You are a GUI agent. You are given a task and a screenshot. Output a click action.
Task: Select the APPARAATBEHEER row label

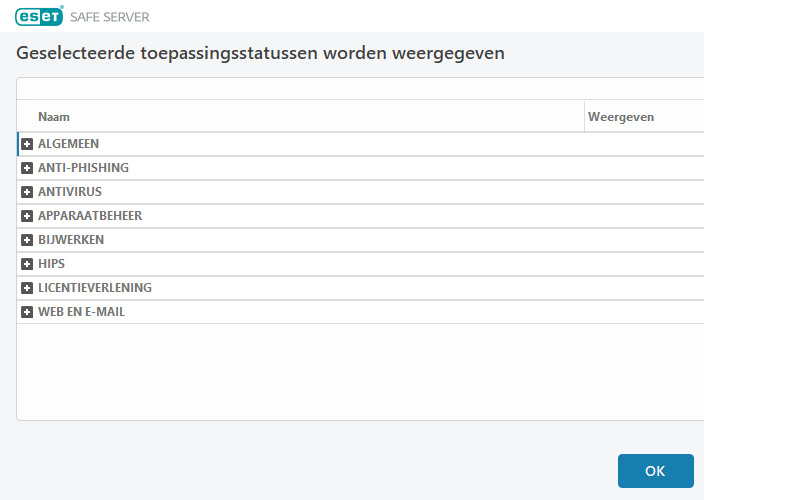[90, 216]
